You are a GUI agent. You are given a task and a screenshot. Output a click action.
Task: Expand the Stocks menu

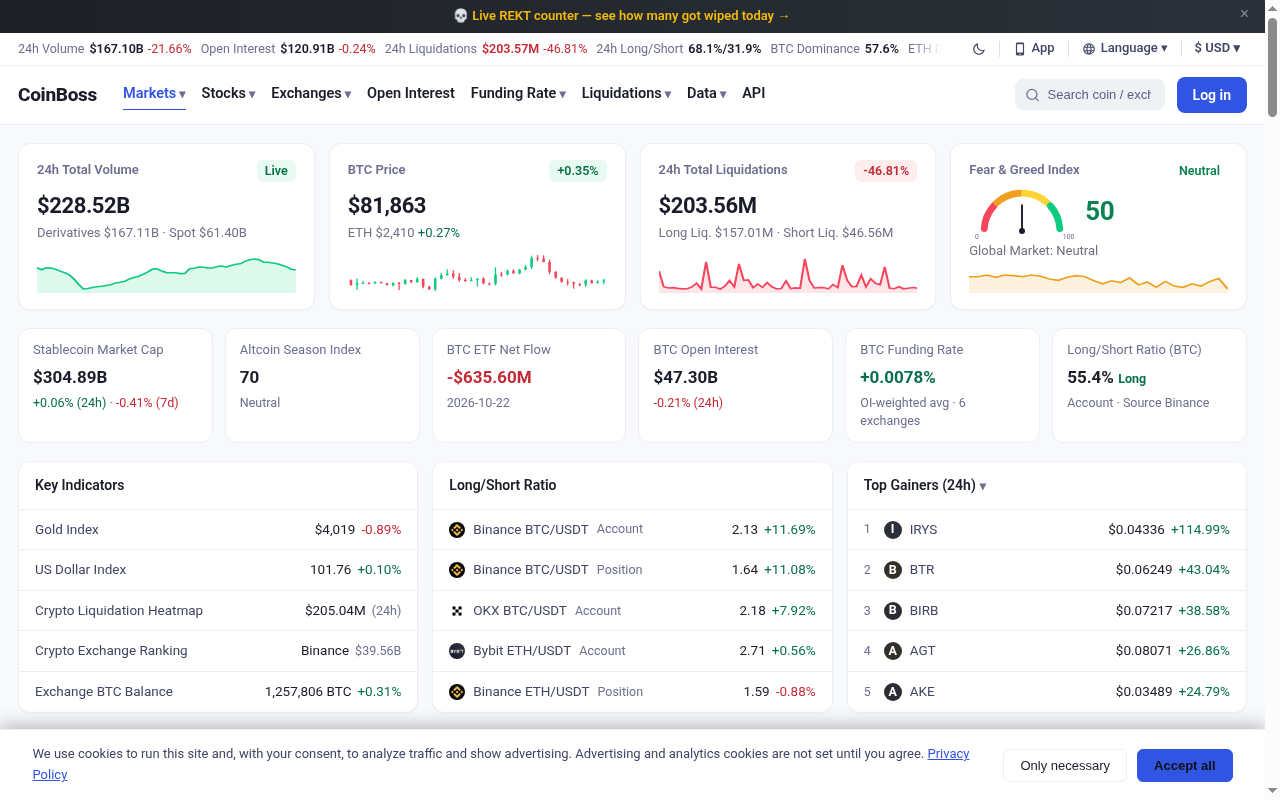coord(228,93)
